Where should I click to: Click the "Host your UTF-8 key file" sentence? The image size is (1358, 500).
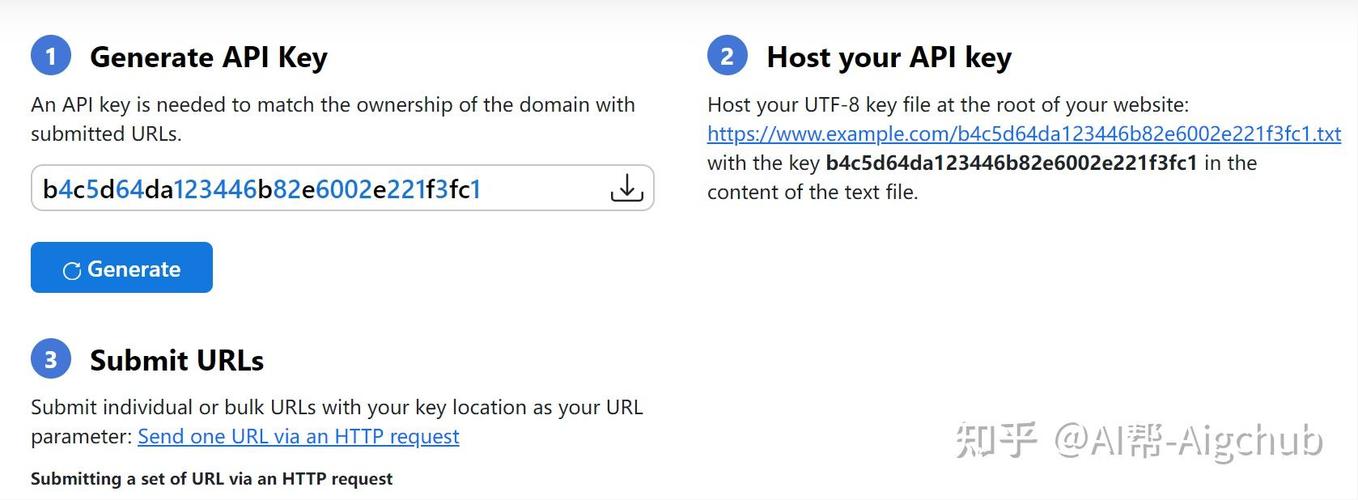[x=947, y=105]
